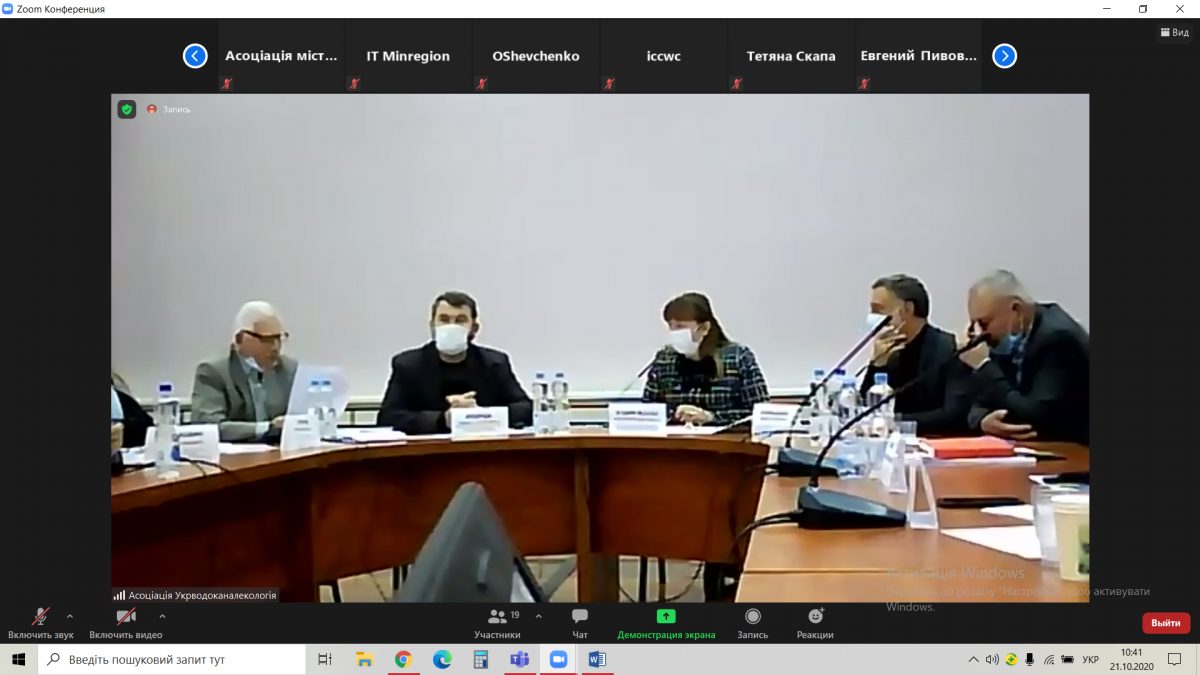
Task: Click the red Выйти leave button
Action: 1166,623
